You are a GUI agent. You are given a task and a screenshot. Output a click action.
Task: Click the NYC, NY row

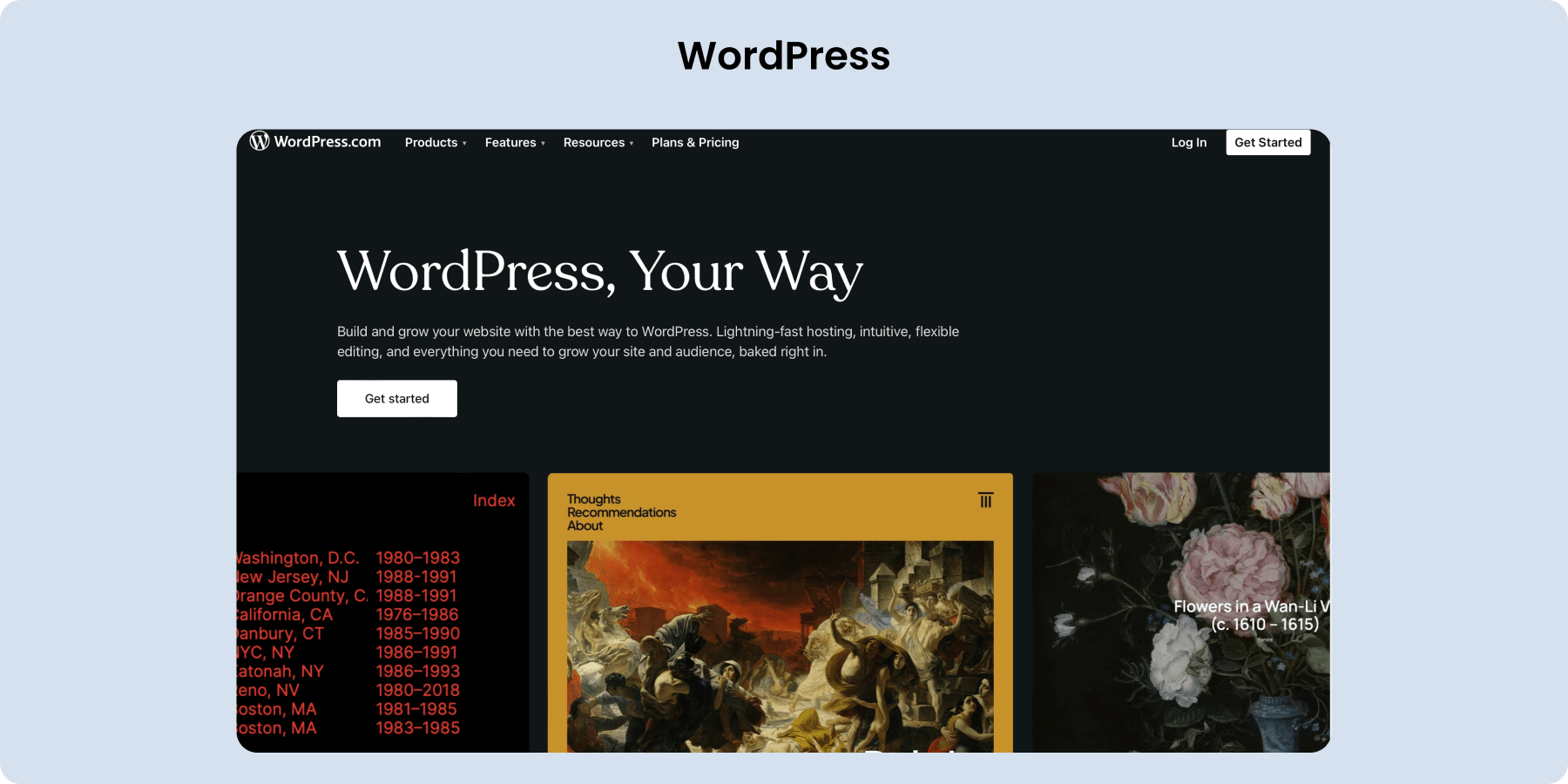point(348,652)
